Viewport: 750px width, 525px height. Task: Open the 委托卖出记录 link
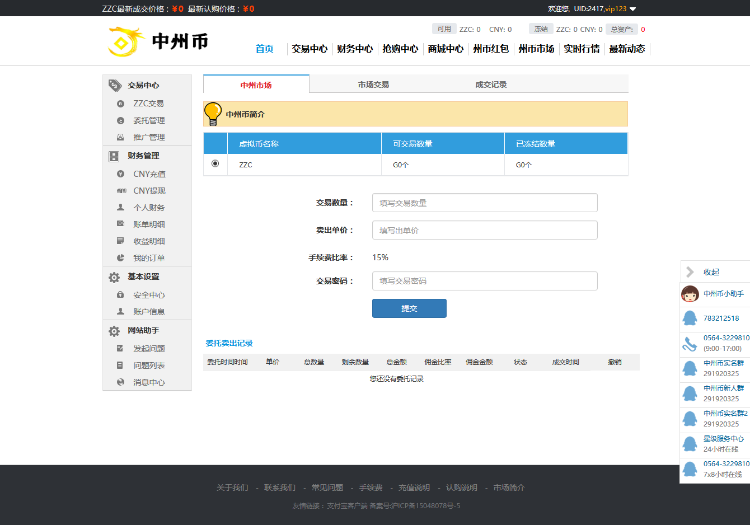(x=229, y=343)
